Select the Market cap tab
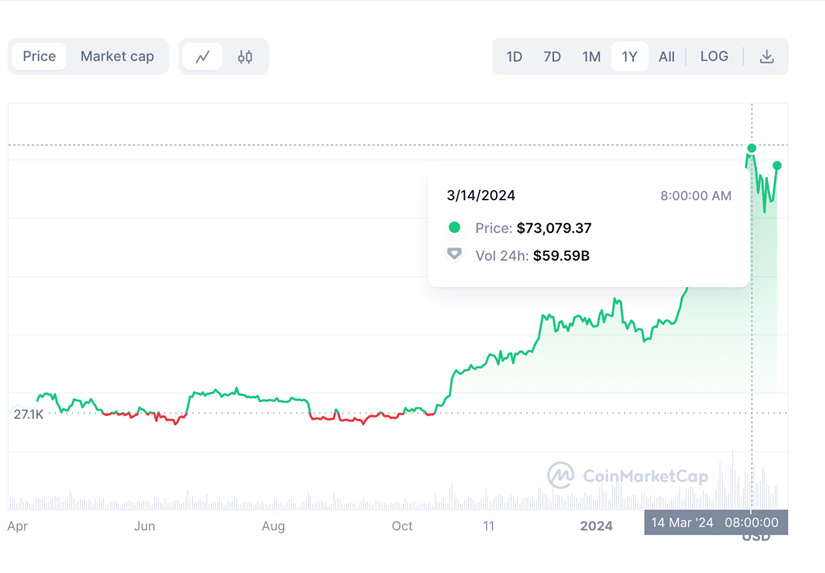This screenshot has width=825, height=573. click(117, 56)
